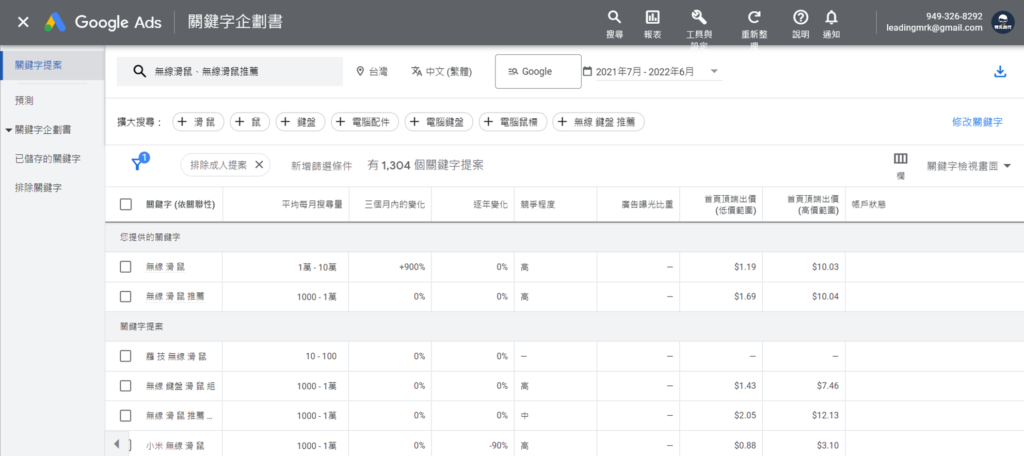
Task: Select the Google network box
Action: (x=538, y=71)
